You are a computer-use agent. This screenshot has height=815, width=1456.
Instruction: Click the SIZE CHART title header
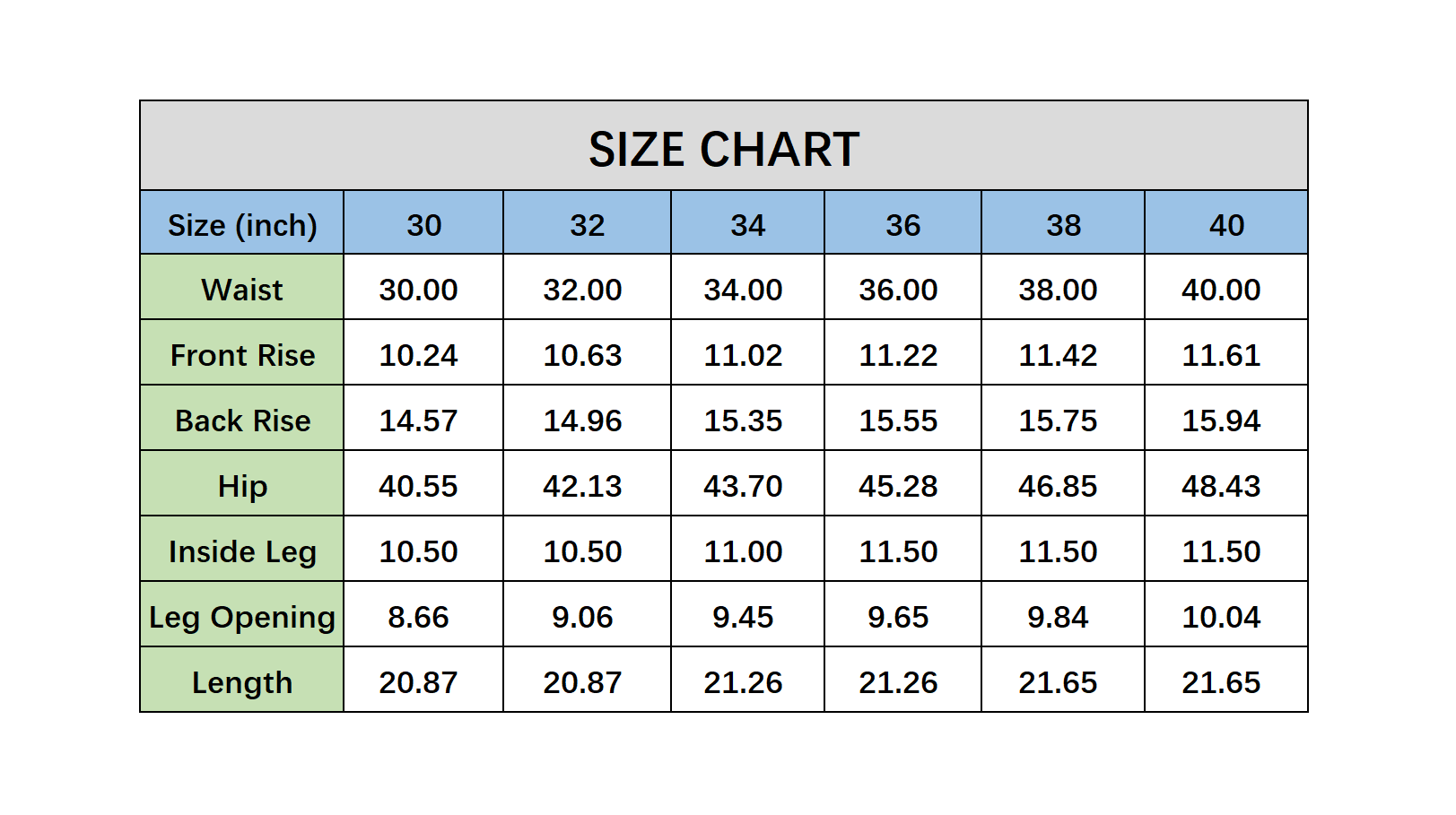point(723,149)
